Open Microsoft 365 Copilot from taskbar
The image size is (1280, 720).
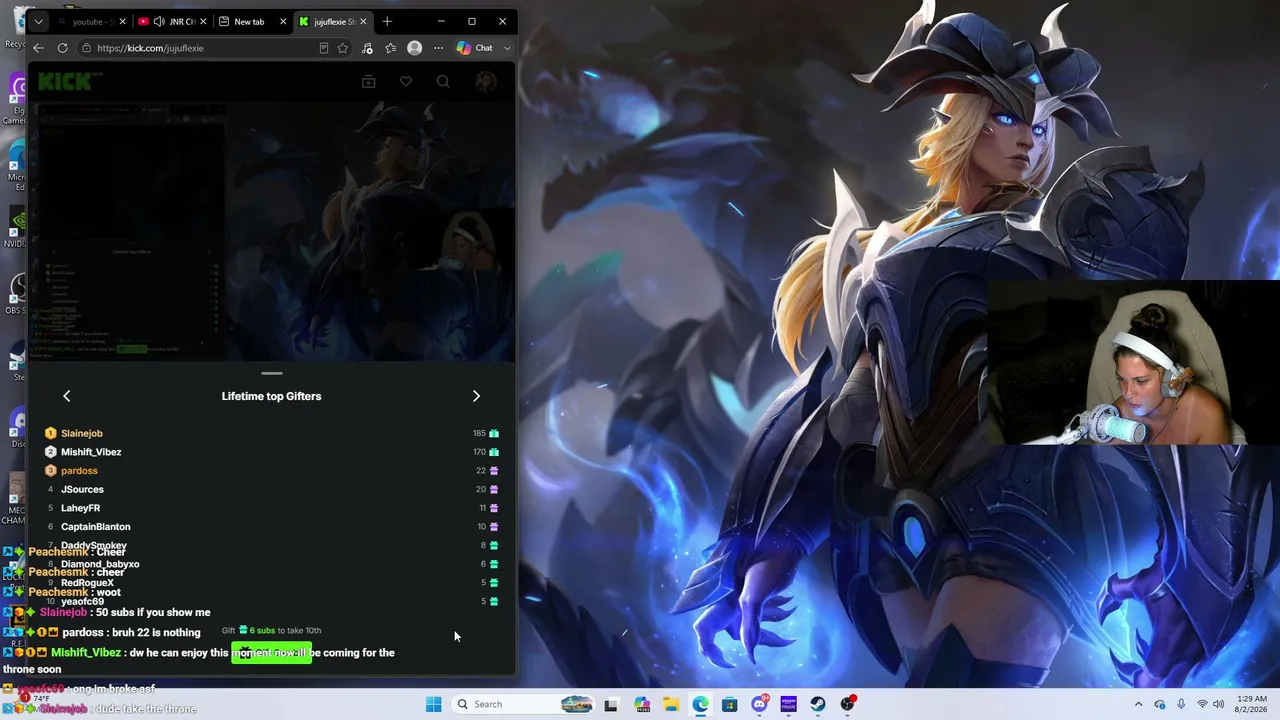(x=642, y=704)
